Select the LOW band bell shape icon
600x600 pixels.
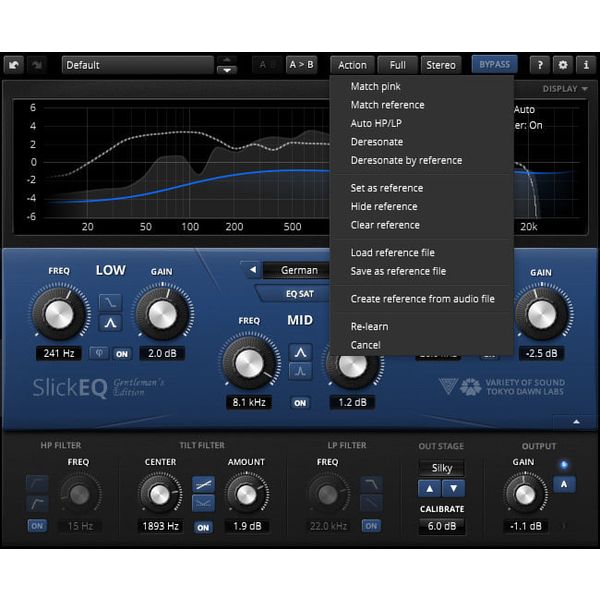click(110, 323)
